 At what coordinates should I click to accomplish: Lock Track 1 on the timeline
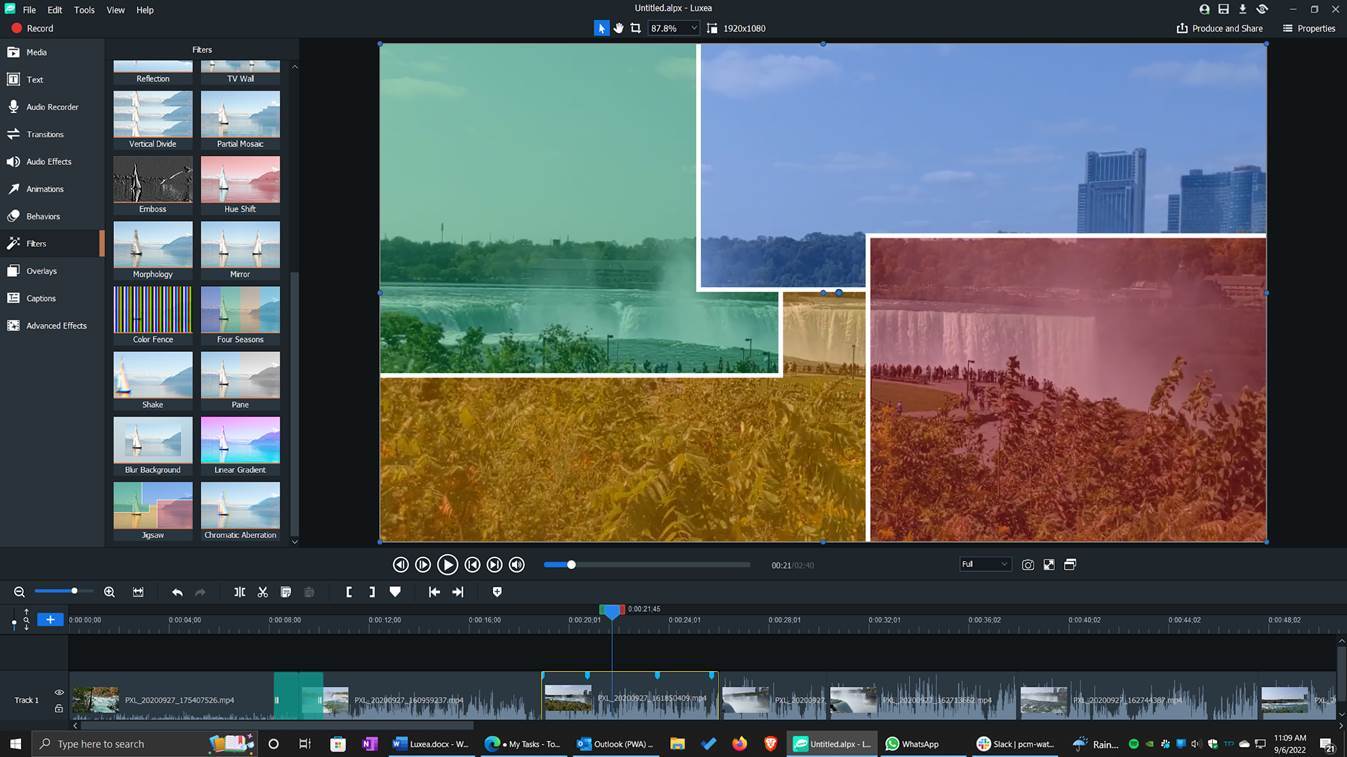(x=59, y=708)
